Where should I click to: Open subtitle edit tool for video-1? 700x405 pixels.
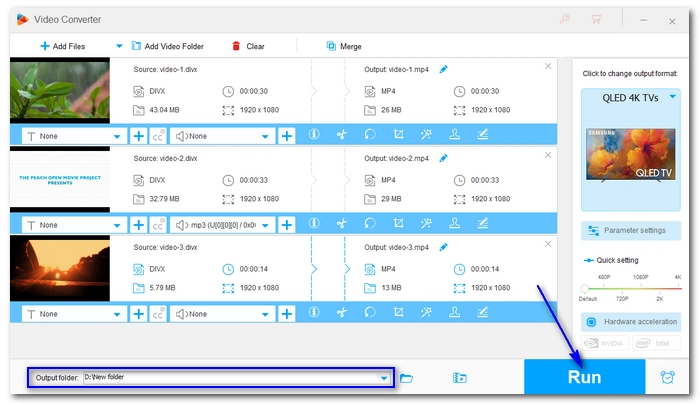[x=483, y=134]
